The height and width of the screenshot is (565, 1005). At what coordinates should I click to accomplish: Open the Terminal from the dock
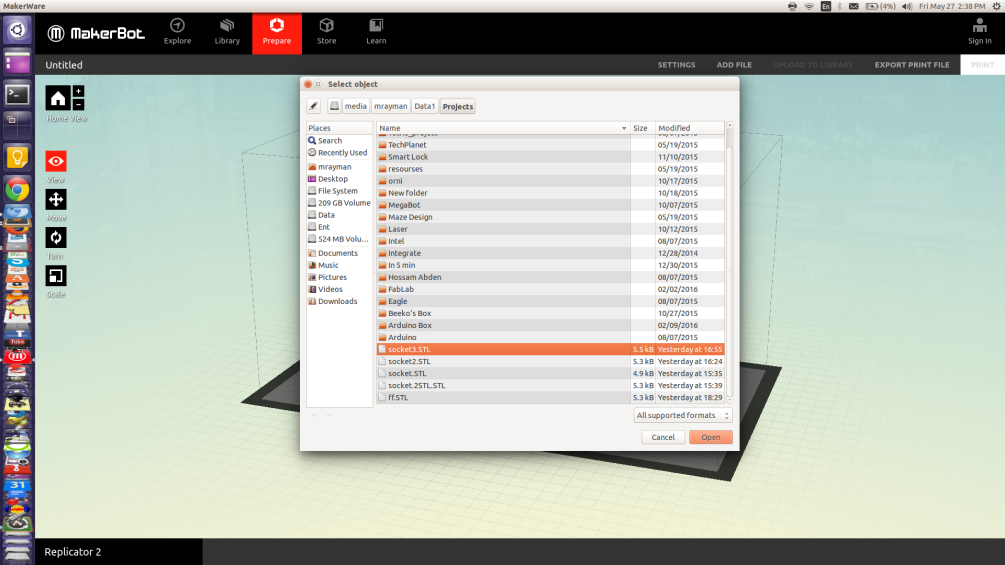[17, 95]
